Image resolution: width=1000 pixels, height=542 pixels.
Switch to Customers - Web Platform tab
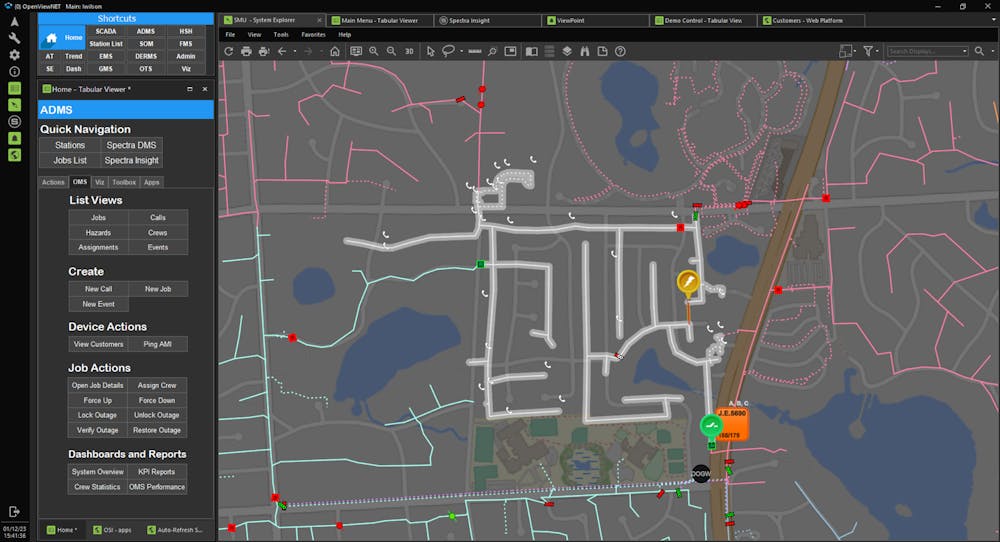(812, 20)
